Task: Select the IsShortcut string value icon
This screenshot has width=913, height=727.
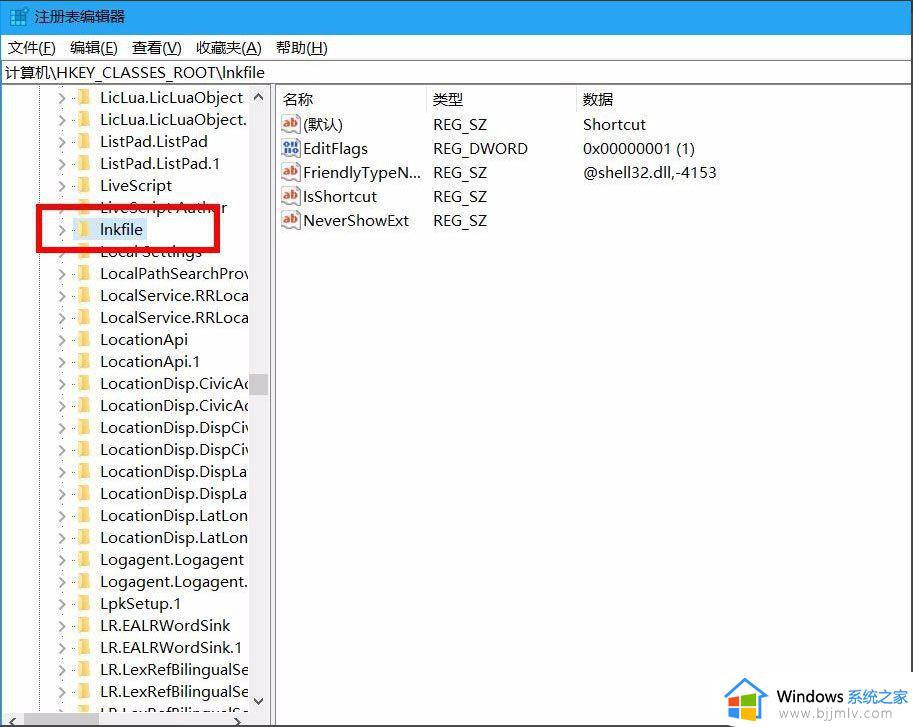Action: 291,196
